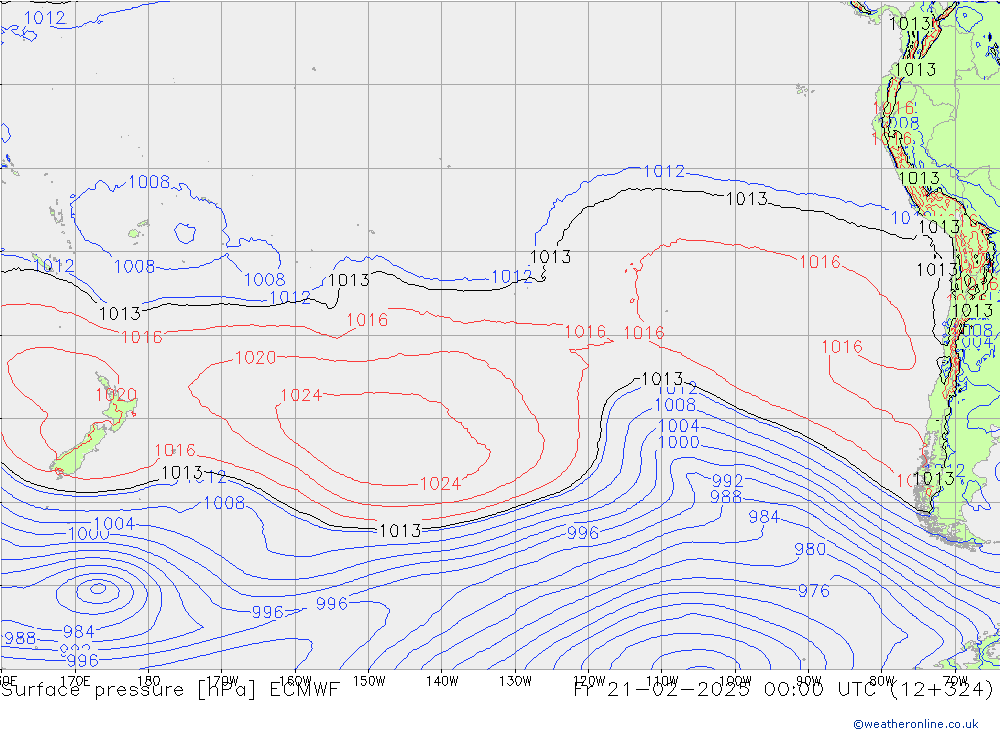Click the 170E longitude label
The height and width of the screenshot is (733, 1000).
pos(75,680)
